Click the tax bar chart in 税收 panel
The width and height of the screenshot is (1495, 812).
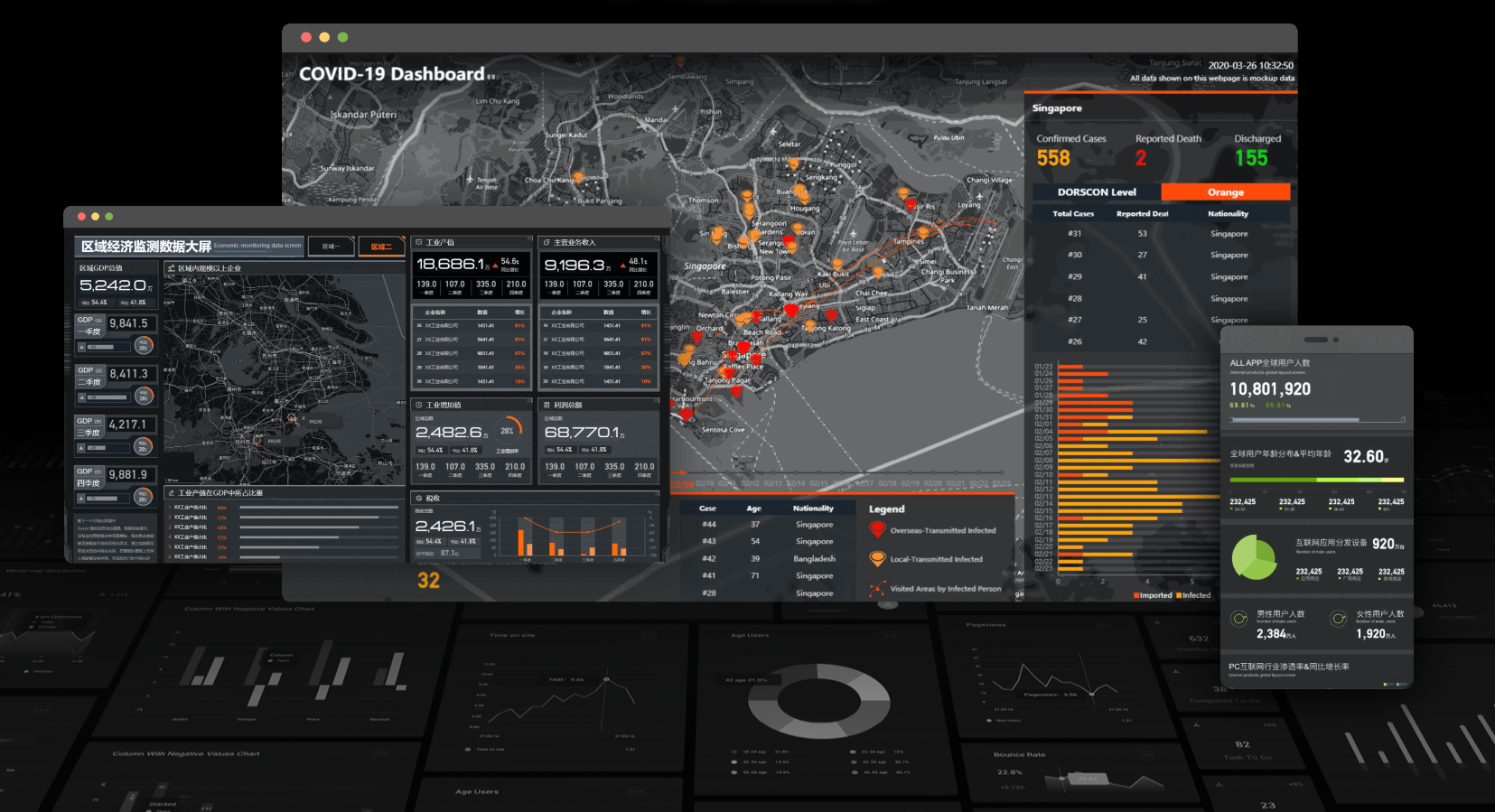[x=572, y=537]
